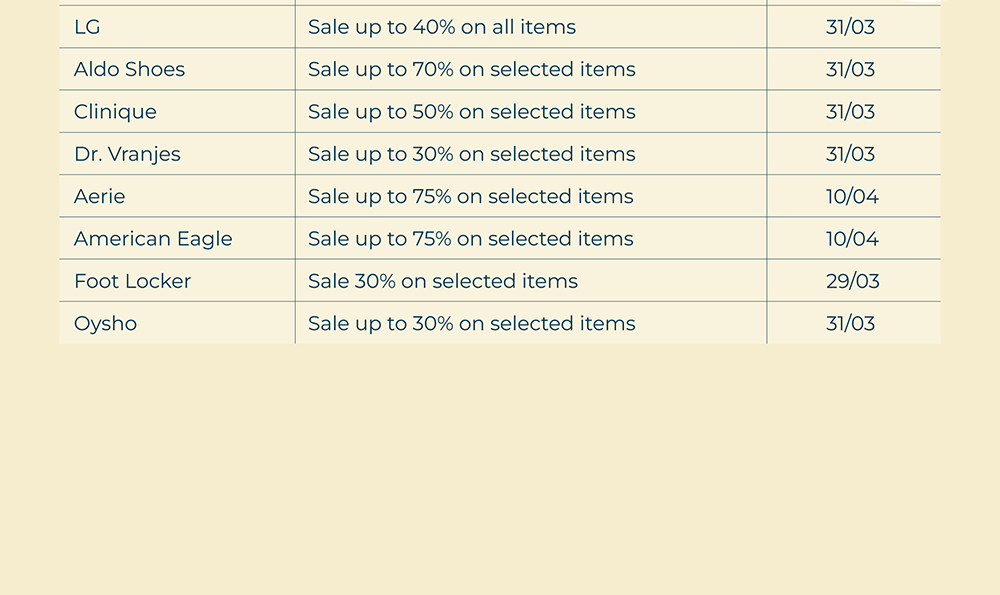Select the 31/03 date in Oysho row
Image resolution: width=1000 pixels, height=595 pixels.
point(850,323)
